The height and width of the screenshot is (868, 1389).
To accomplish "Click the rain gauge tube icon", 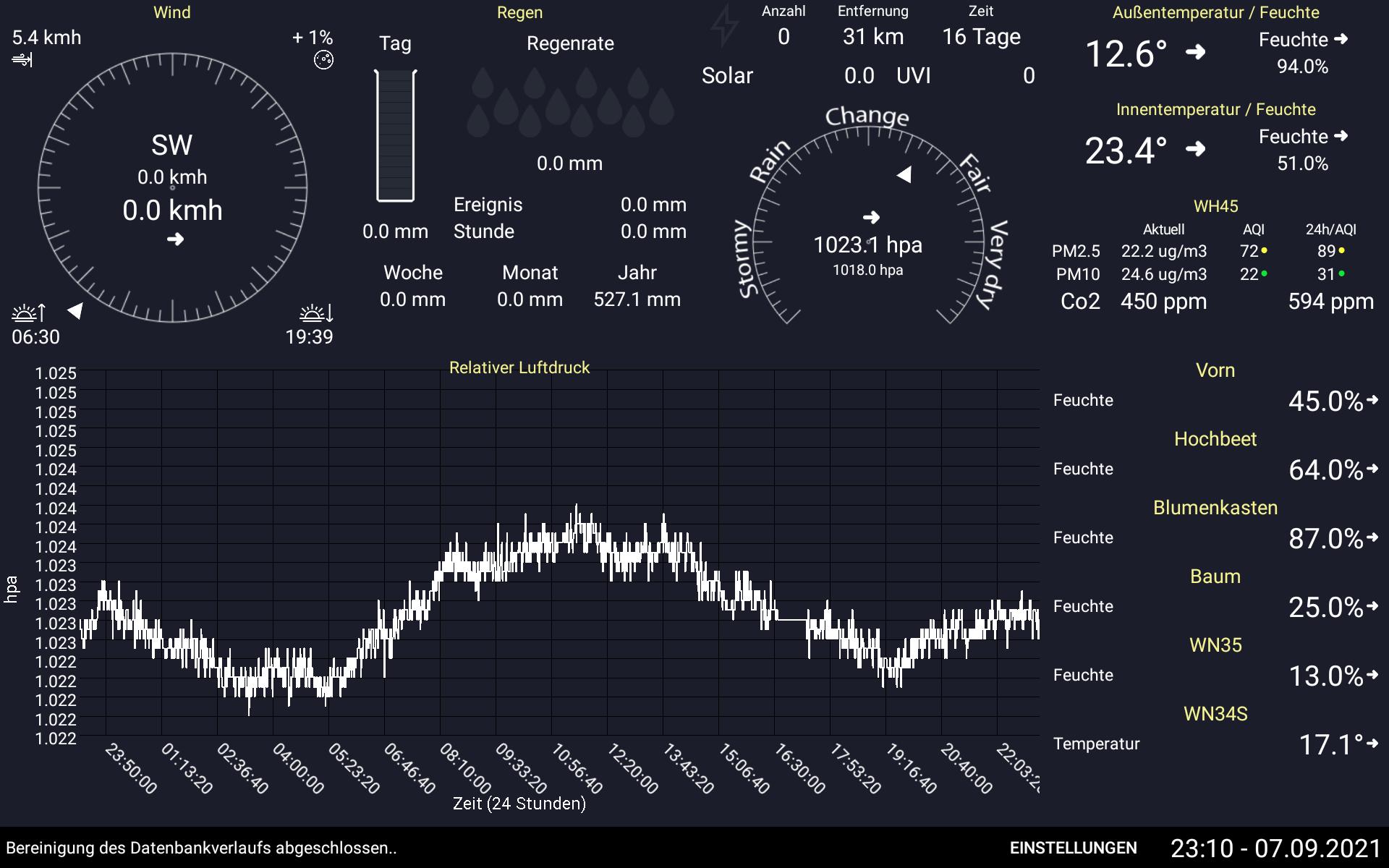I will click(x=395, y=136).
